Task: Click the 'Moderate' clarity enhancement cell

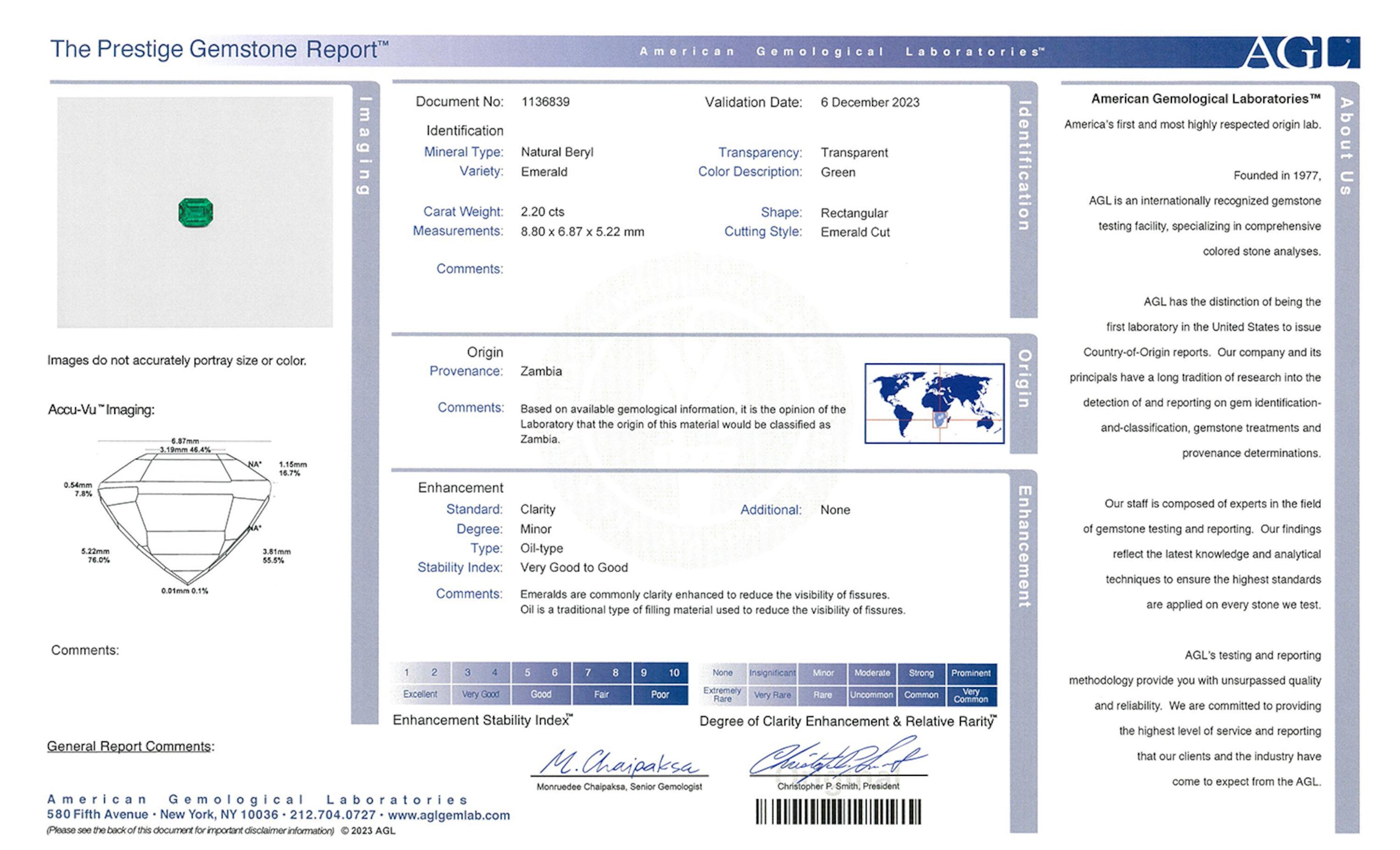Action: tap(872, 673)
